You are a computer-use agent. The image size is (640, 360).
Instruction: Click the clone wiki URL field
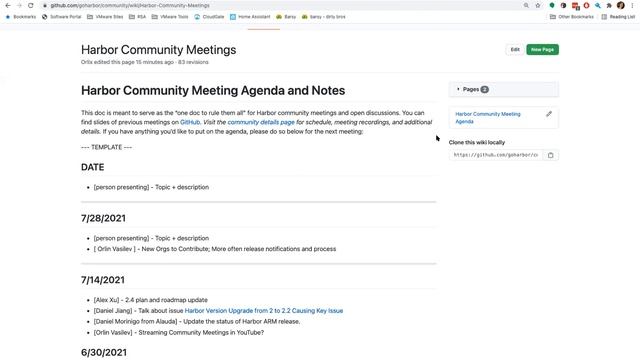496,155
